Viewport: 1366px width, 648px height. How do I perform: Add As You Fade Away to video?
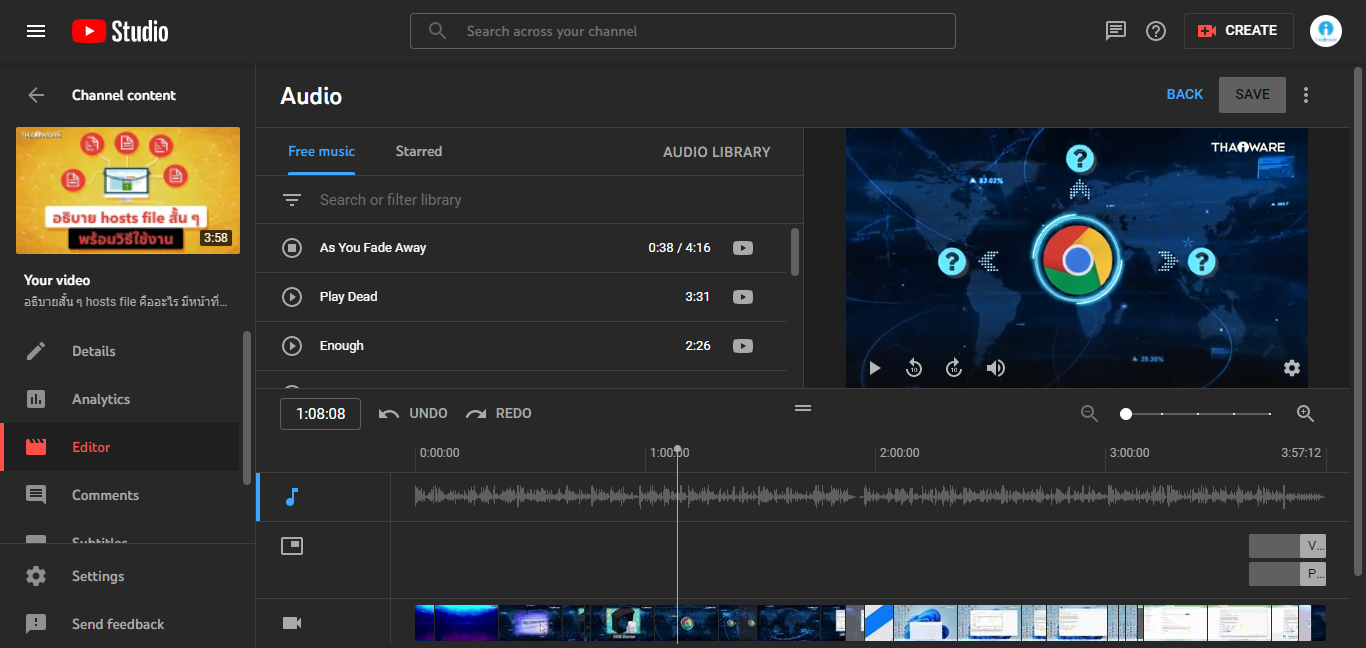pos(742,248)
